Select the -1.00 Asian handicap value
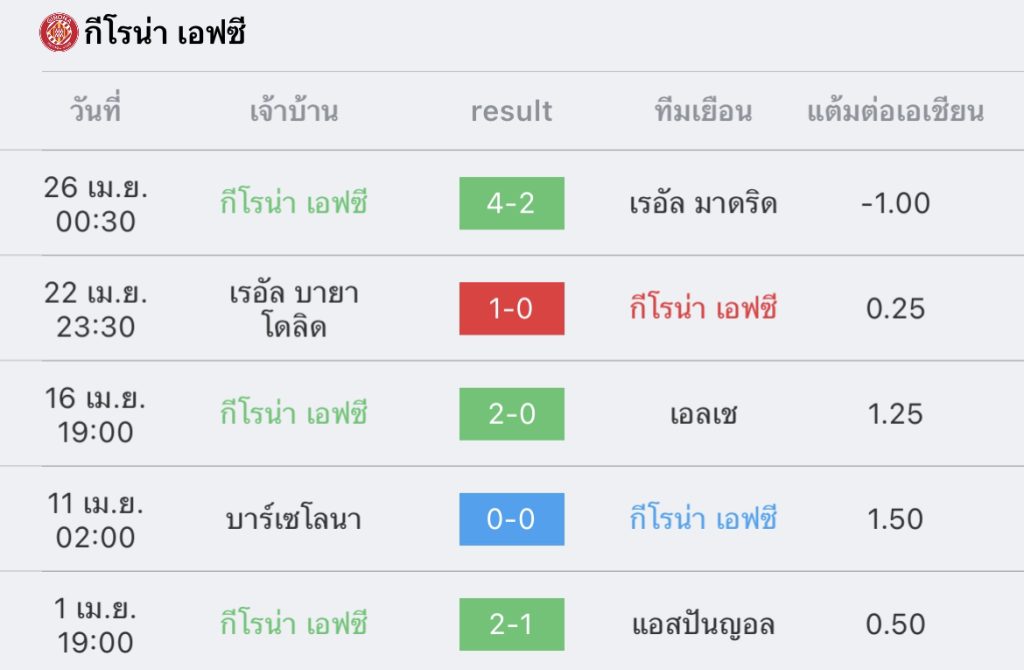Image resolution: width=1024 pixels, height=670 pixels. [895, 203]
